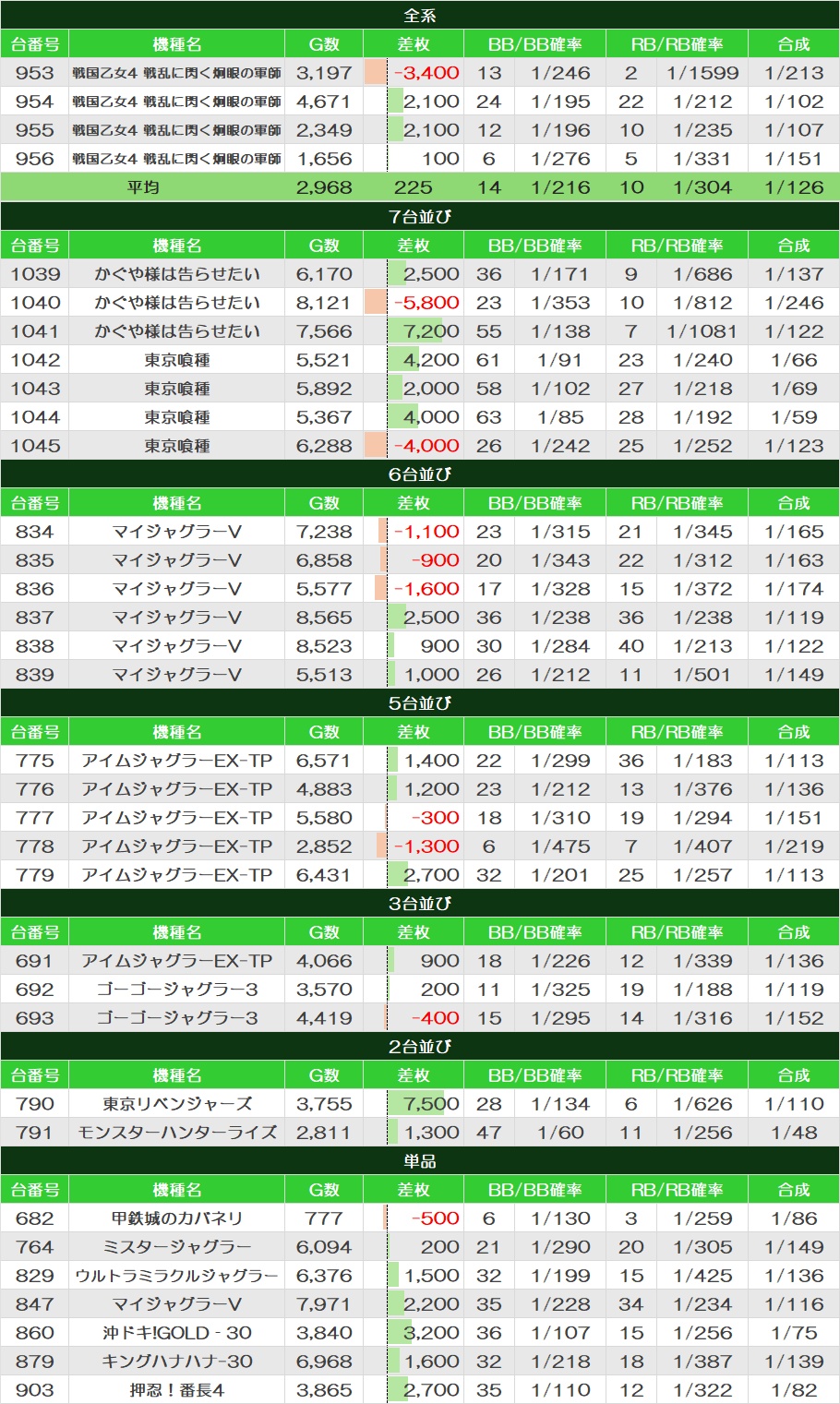The width and height of the screenshot is (840, 1404).
Task: Click RB/RB確率 header in the 単品 section
Action: (678, 1190)
